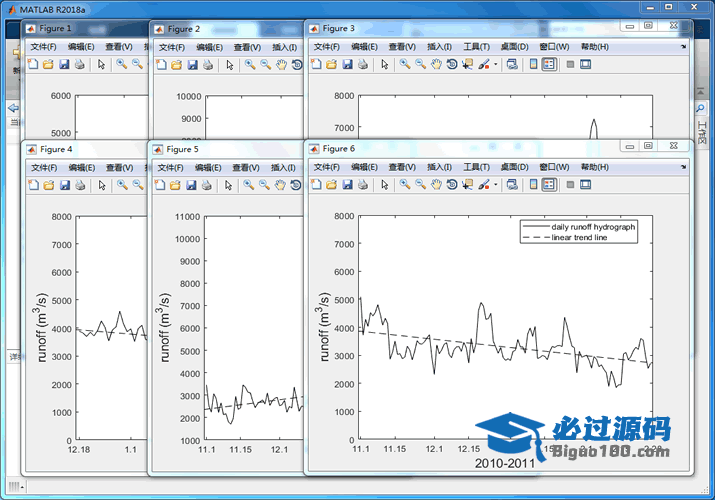Pan hand icon in Figure 2 toolbar

[x=281, y=65]
